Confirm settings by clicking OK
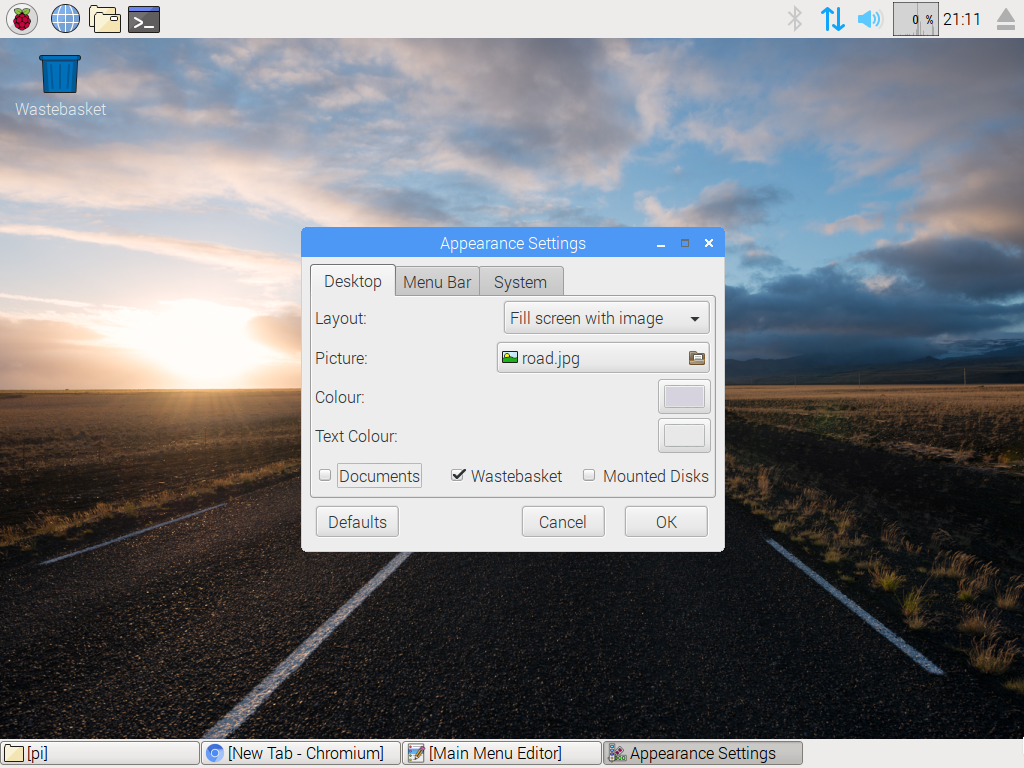1024x768 pixels. pos(665,521)
